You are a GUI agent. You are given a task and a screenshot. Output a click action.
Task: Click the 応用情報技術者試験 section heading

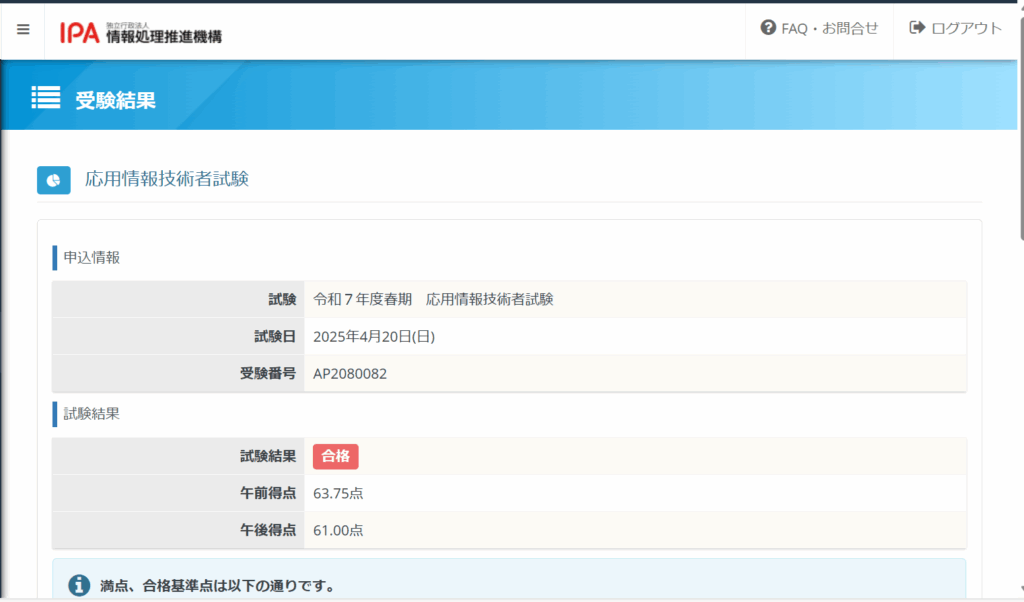(166, 179)
